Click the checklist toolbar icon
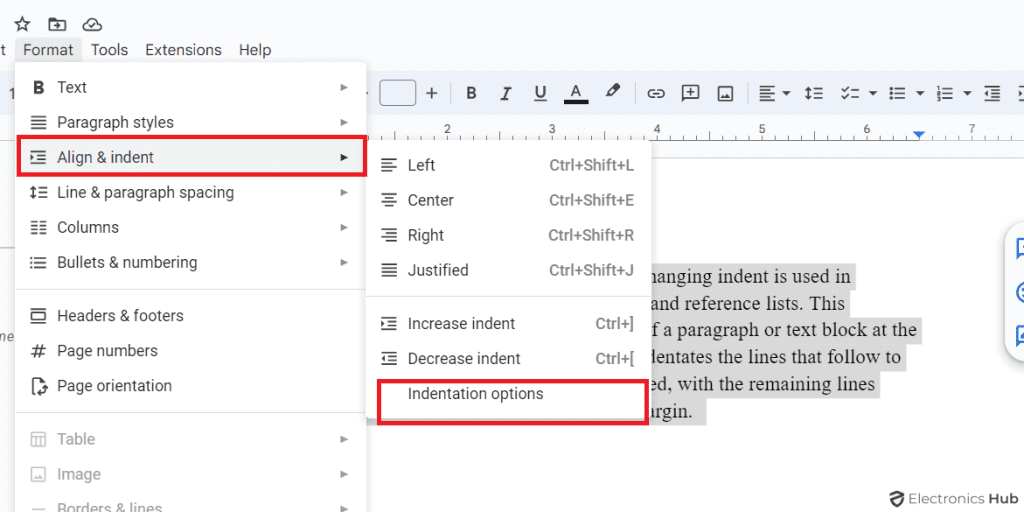 click(850, 93)
